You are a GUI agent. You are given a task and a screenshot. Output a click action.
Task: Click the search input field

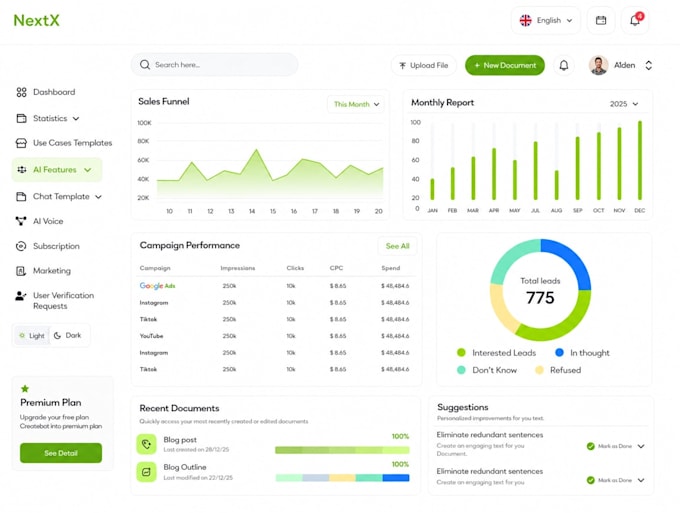point(215,65)
